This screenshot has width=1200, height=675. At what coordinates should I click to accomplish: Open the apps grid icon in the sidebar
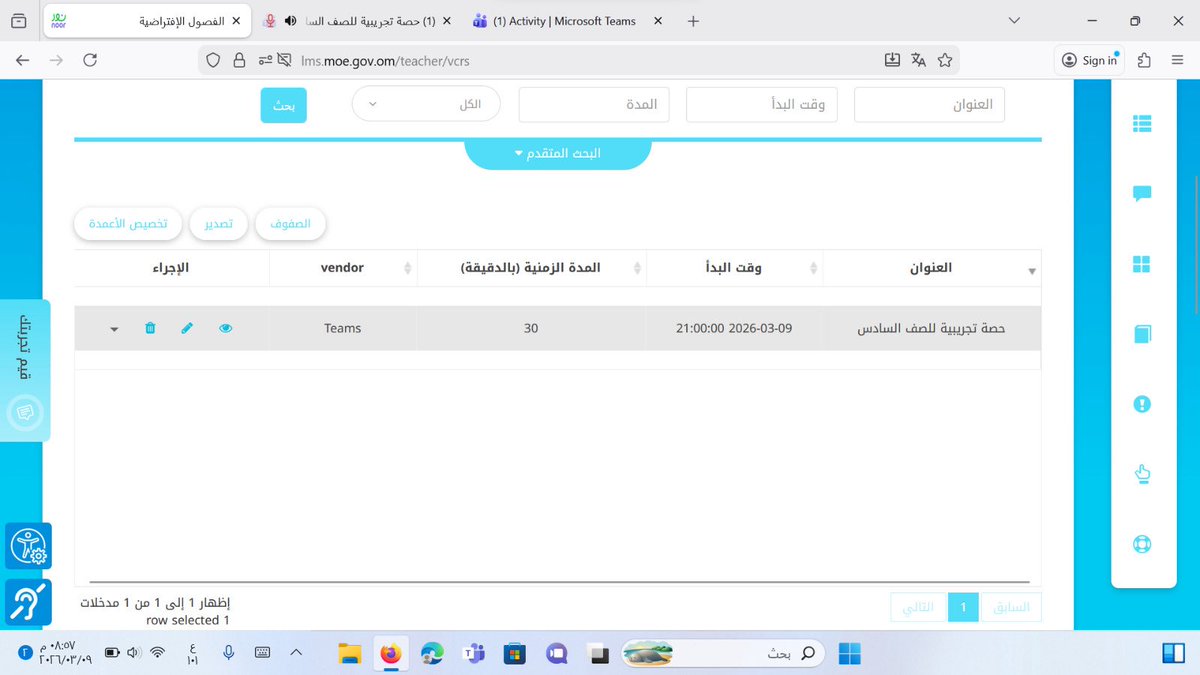(1142, 264)
